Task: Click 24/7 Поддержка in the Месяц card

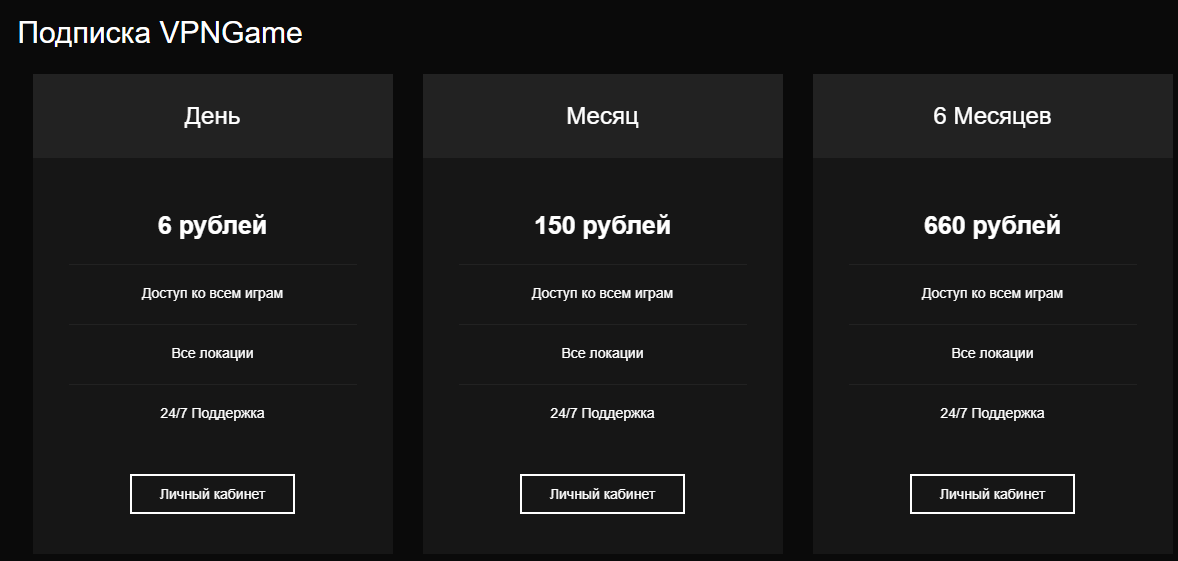Action: tap(602, 413)
